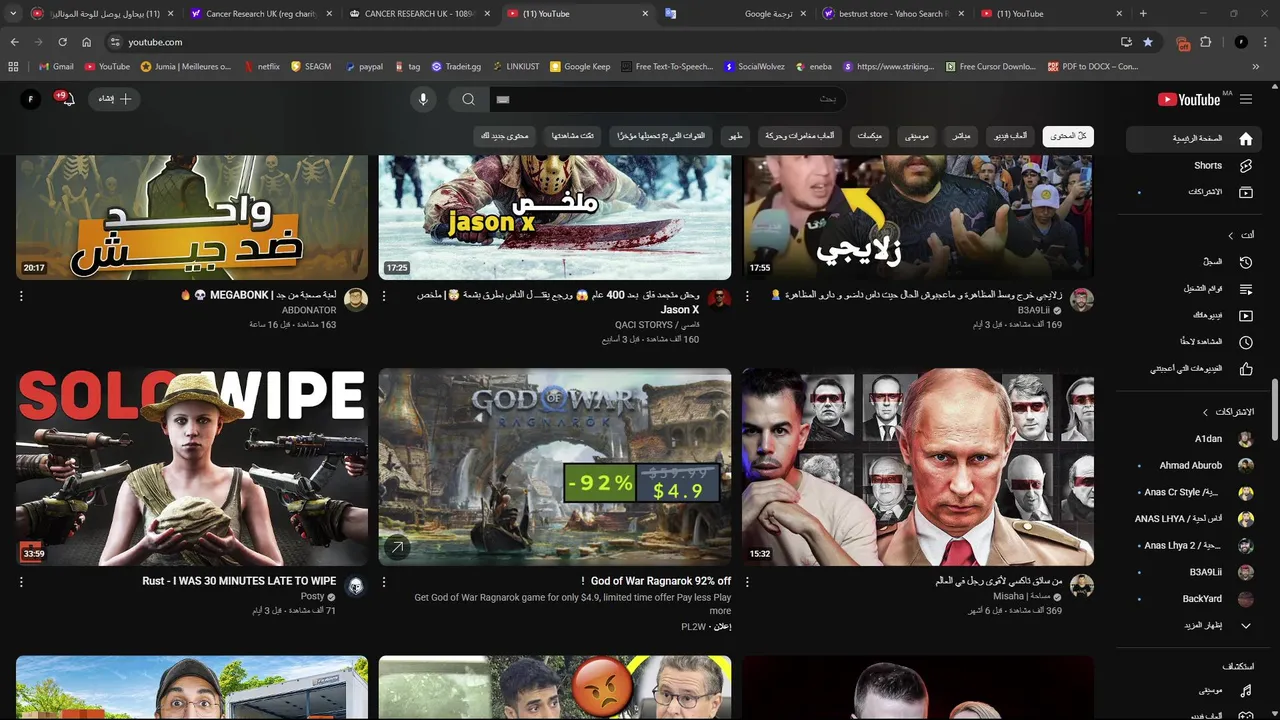Open Your videos (فيديوهاتك) icon
The image size is (1280, 720).
1245,315
